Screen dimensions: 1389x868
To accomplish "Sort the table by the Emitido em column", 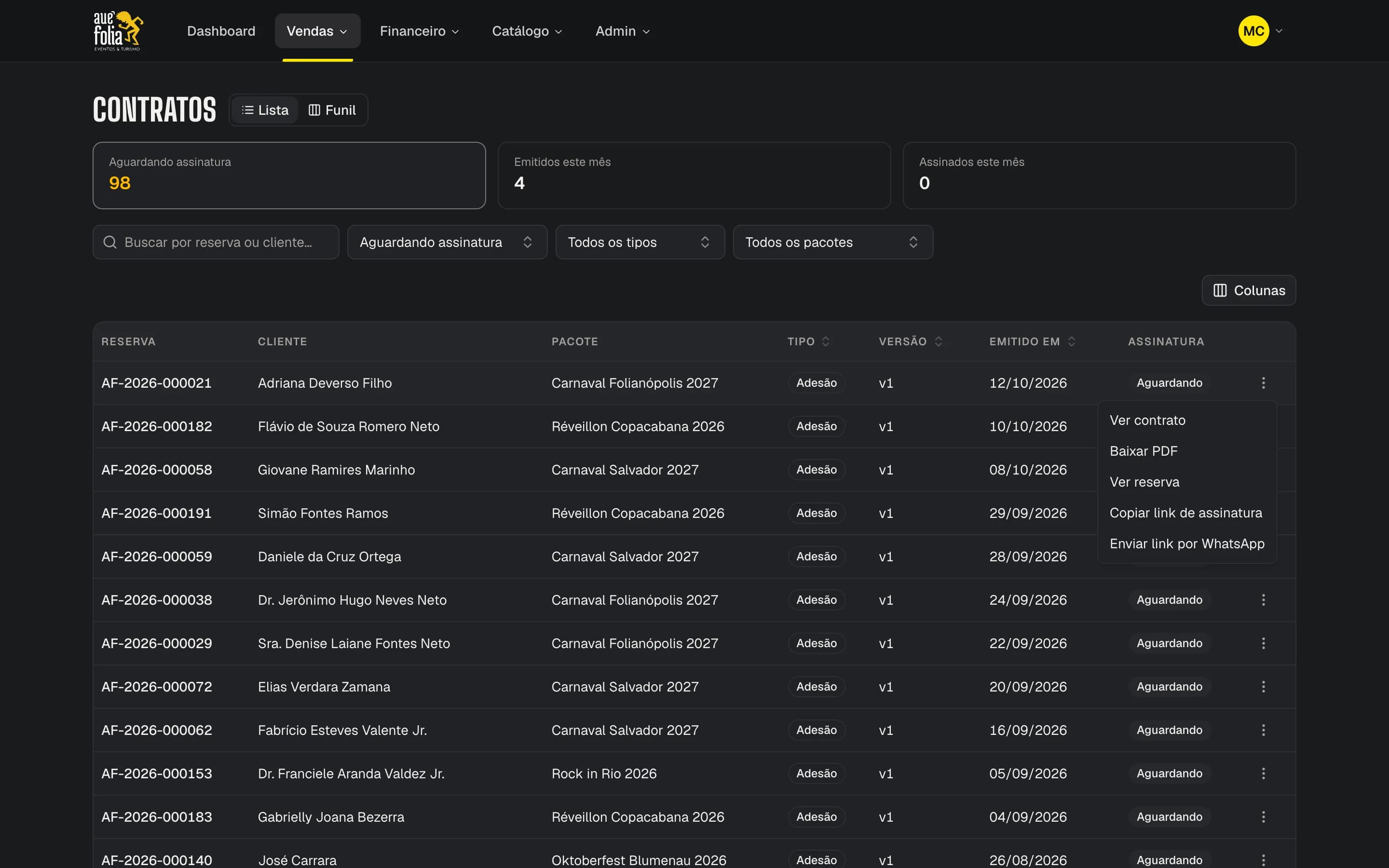I will coord(1032,341).
